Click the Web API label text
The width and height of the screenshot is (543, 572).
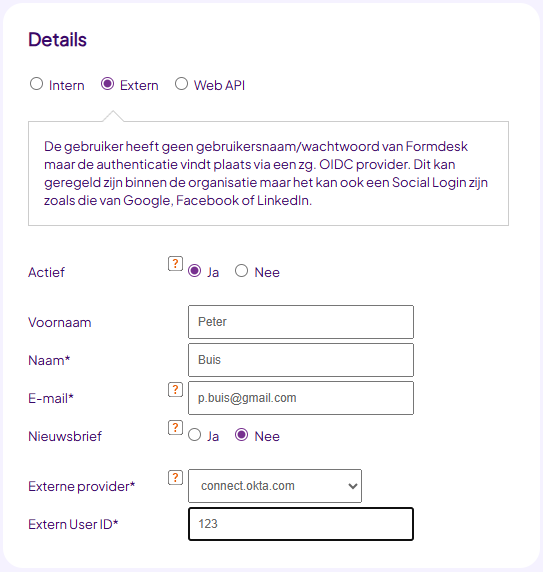coord(219,85)
